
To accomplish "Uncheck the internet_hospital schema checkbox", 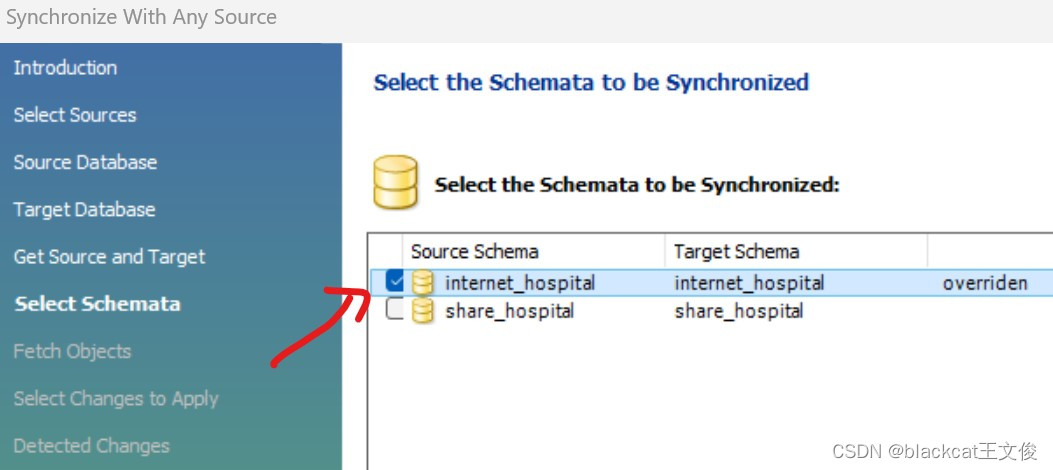I will (x=395, y=283).
